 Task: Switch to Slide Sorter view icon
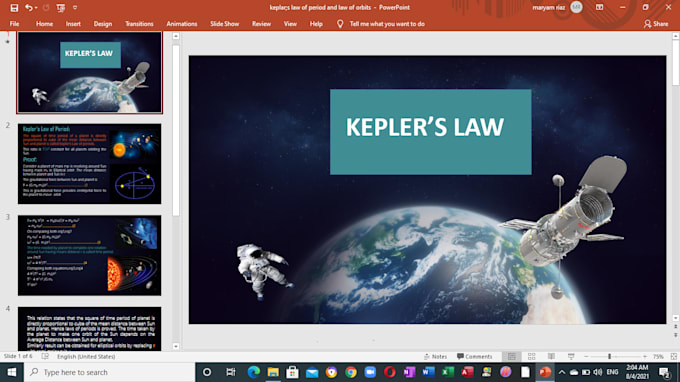(x=531, y=356)
